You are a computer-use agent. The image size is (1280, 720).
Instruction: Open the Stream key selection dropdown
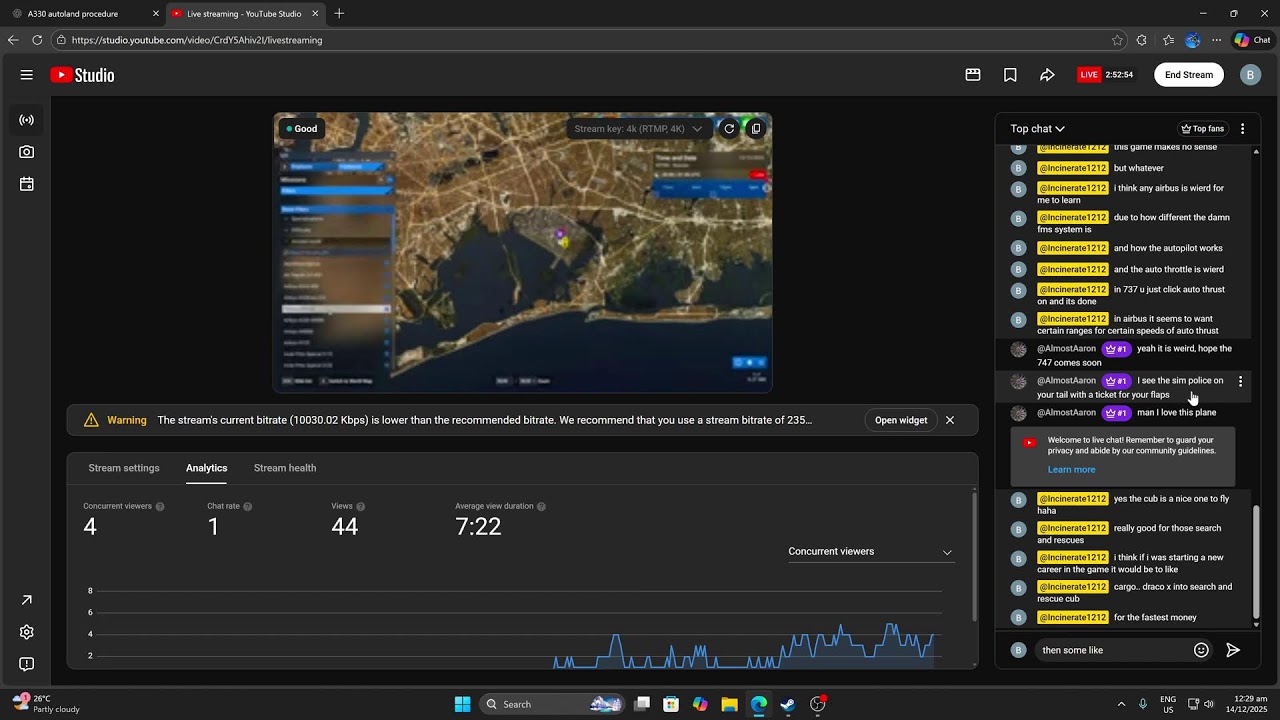[x=638, y=129]
